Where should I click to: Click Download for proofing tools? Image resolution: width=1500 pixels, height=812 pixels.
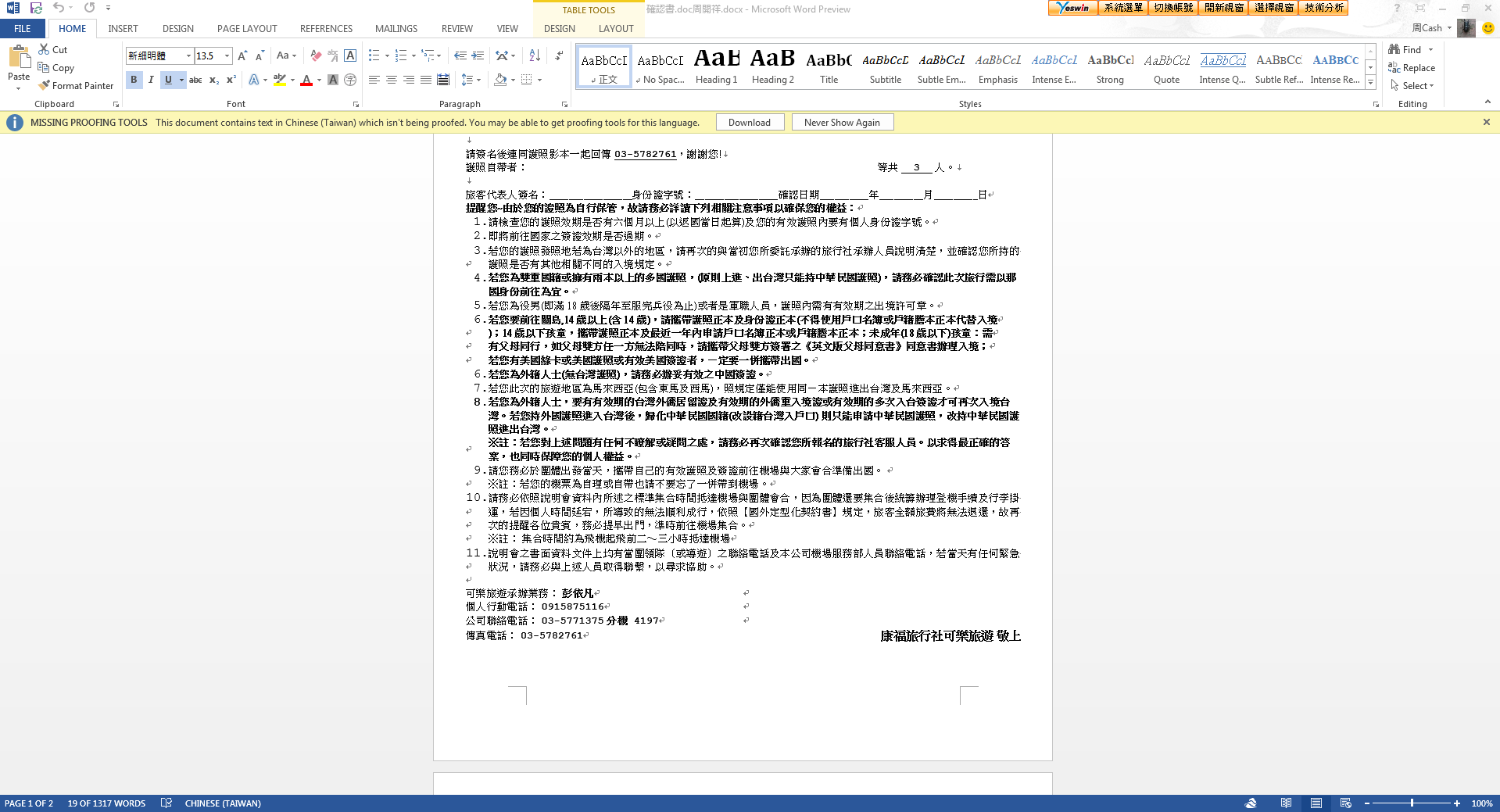tap(749, 123)
